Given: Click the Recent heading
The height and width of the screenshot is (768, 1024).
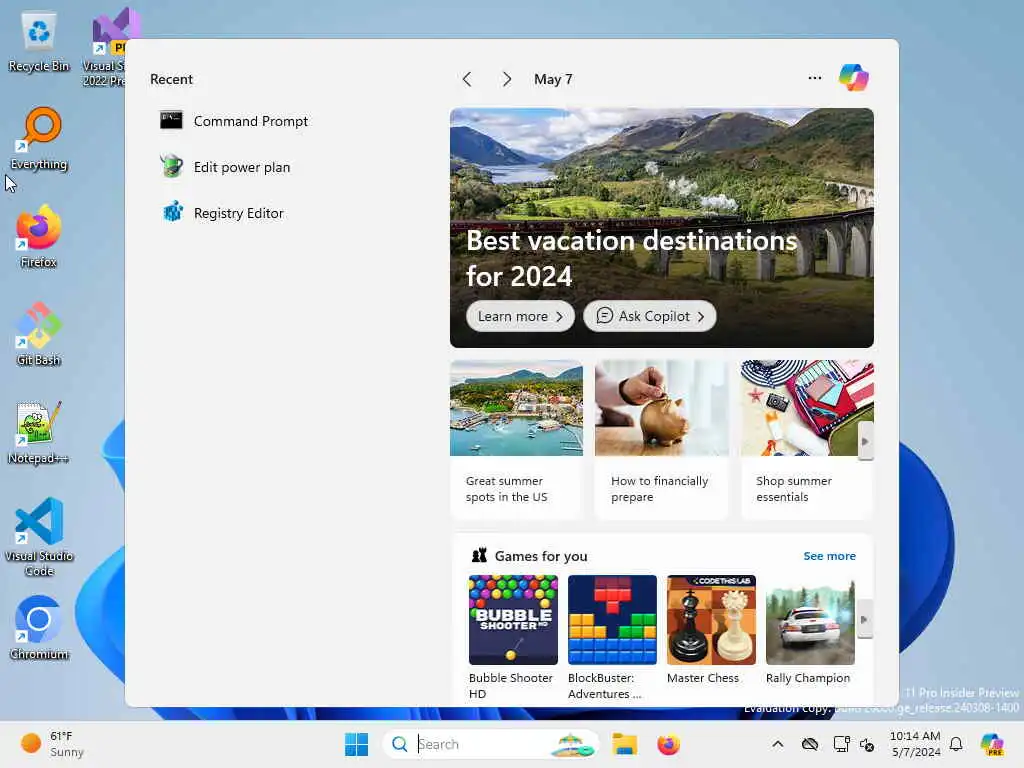Looking at the screenshot, I should point(171,79).
